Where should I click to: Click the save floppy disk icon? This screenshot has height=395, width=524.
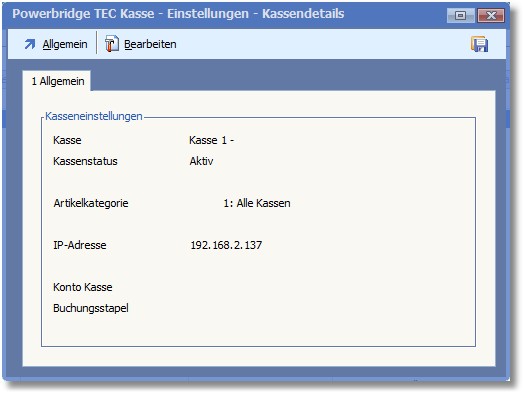pos(480,44)
